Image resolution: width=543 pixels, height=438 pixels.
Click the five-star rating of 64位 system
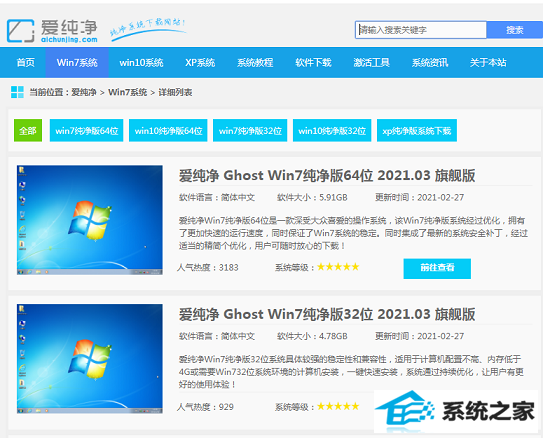pos(338,267)
